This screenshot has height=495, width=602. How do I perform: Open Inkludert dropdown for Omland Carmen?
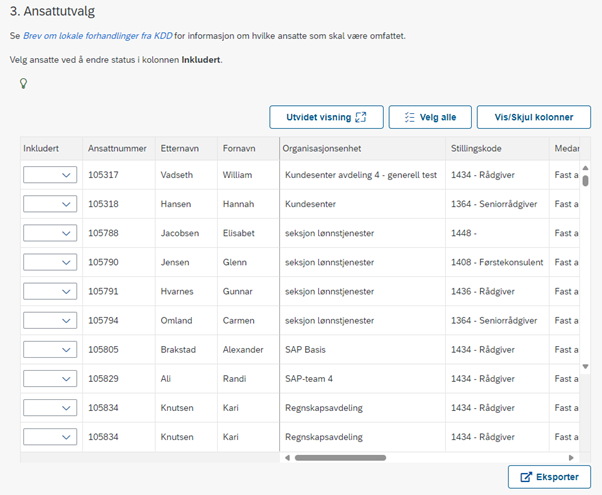click(x=50, y=321)
